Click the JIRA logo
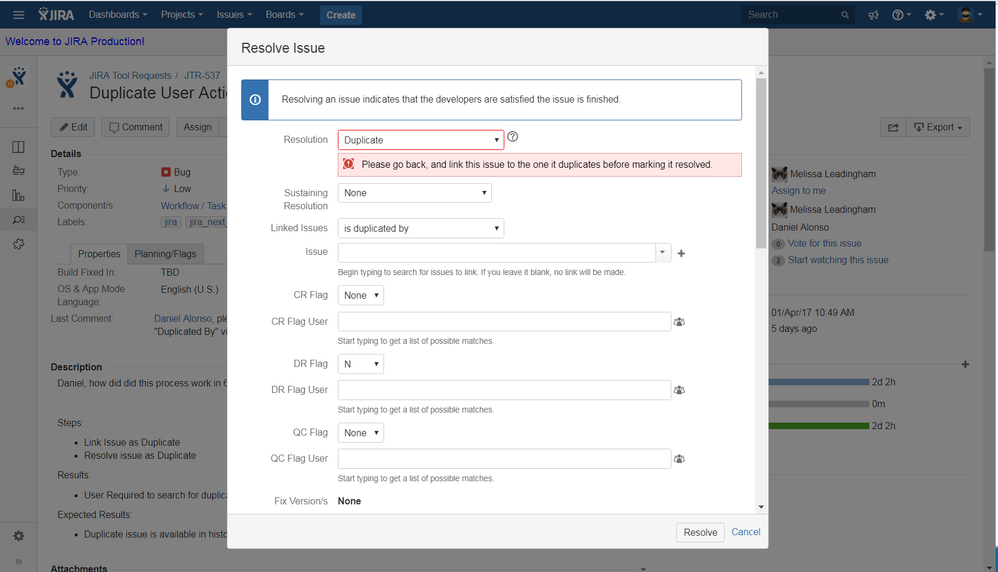 56,14
